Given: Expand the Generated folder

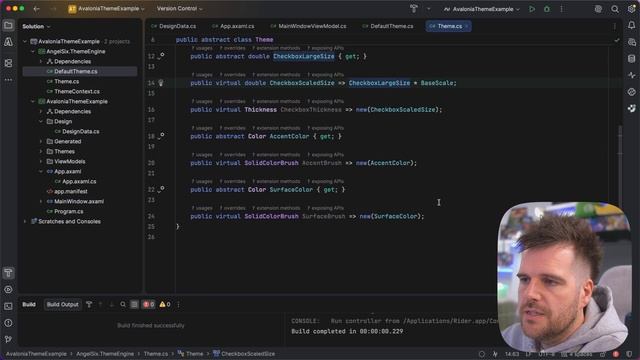Looking at the screenshot, I should point(41,142).
